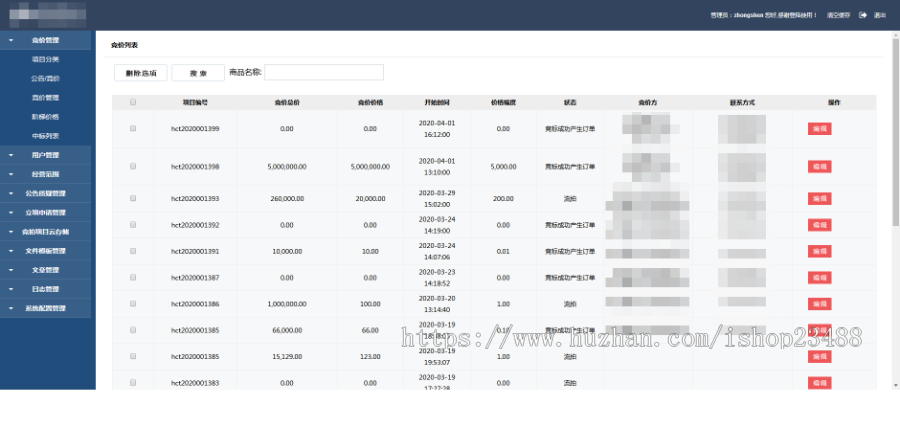
Task: Click the scrollbar down arrow
Action: 896,385
